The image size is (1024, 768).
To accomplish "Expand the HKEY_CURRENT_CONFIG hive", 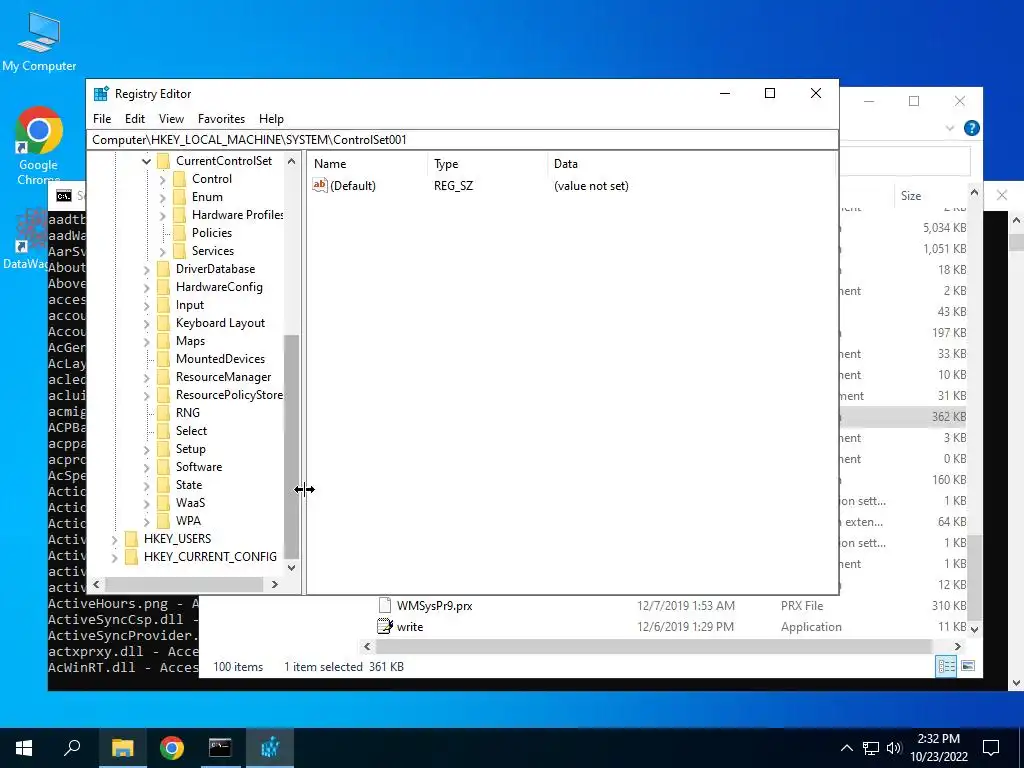I will pyautogui.click(x=114, y=557).
